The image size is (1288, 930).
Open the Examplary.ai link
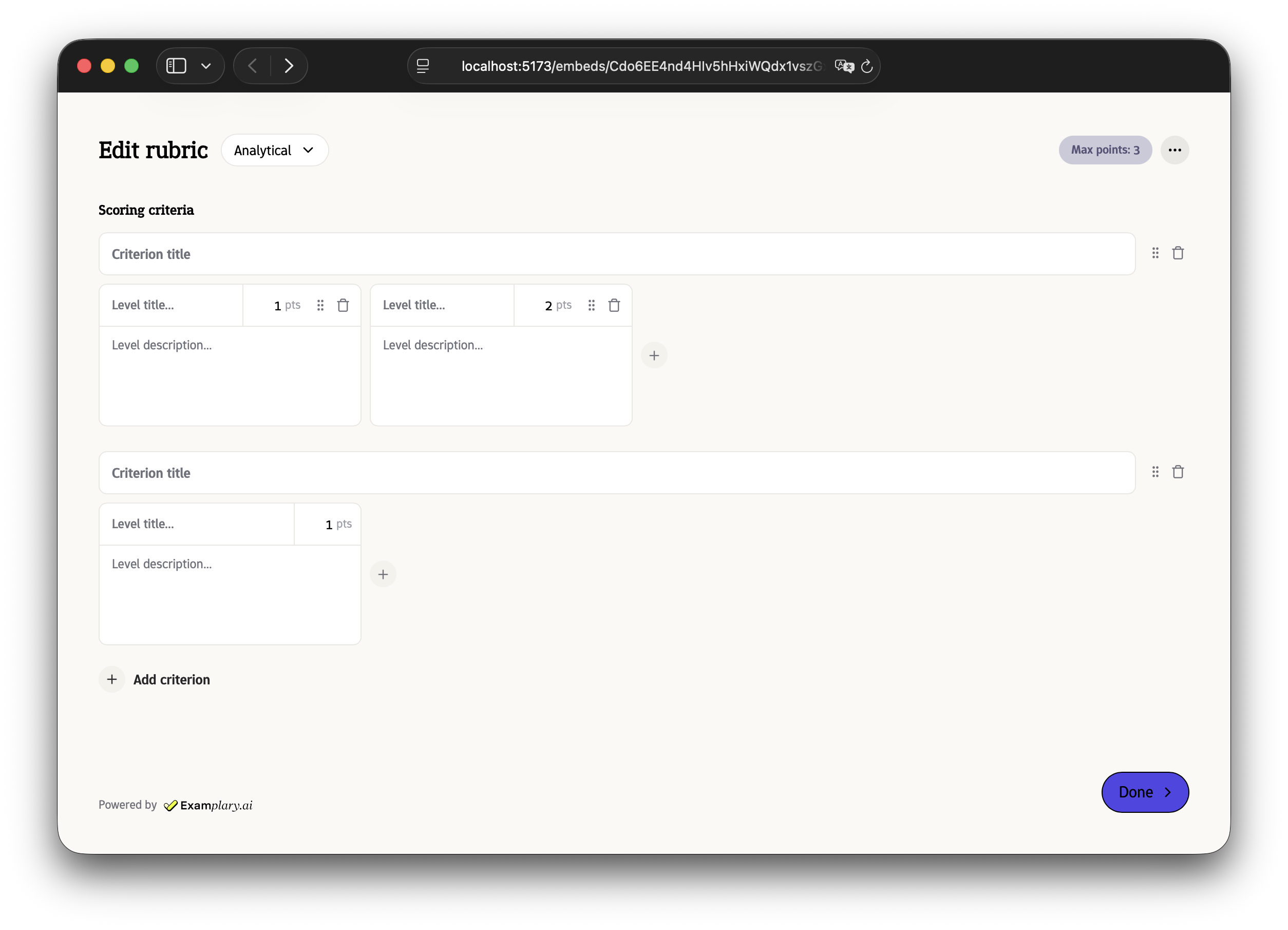pyautogui.click(x=209, y=805)
